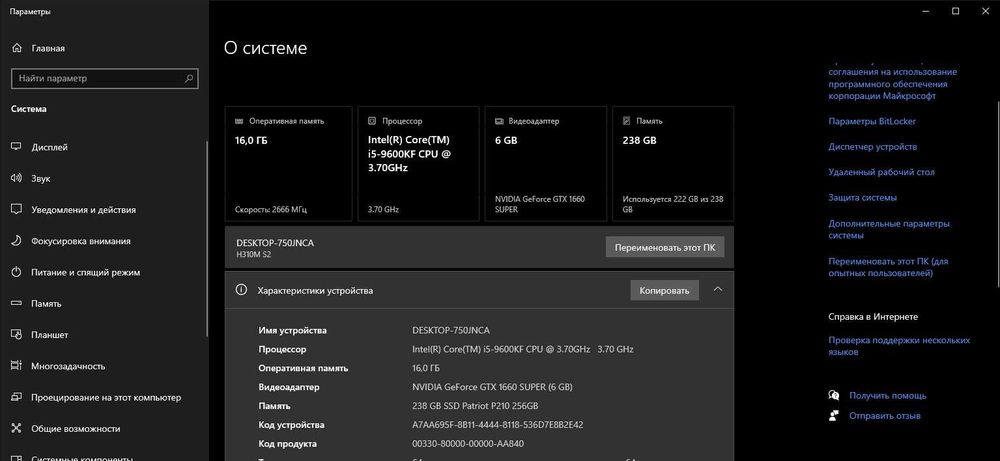Click the Home (Главная) house icon
Viewport: 1000px width, 461px height.
click(x=17, y=48)
